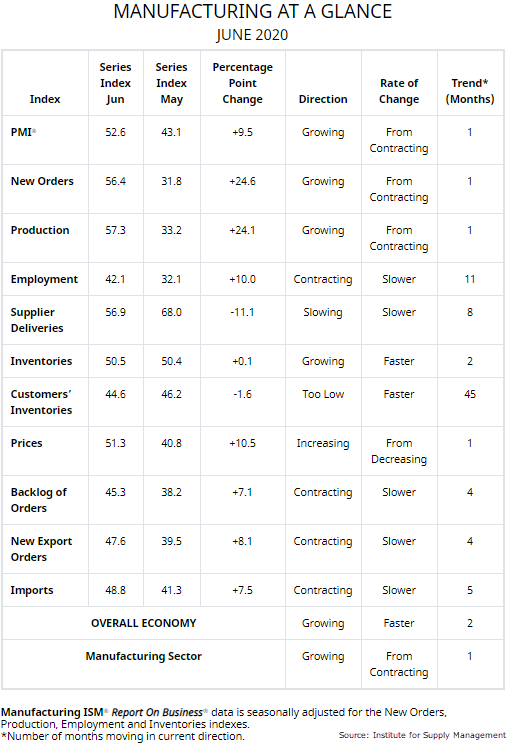
Task: Click the Customers' Inventories row label
Action: [41, 402]
